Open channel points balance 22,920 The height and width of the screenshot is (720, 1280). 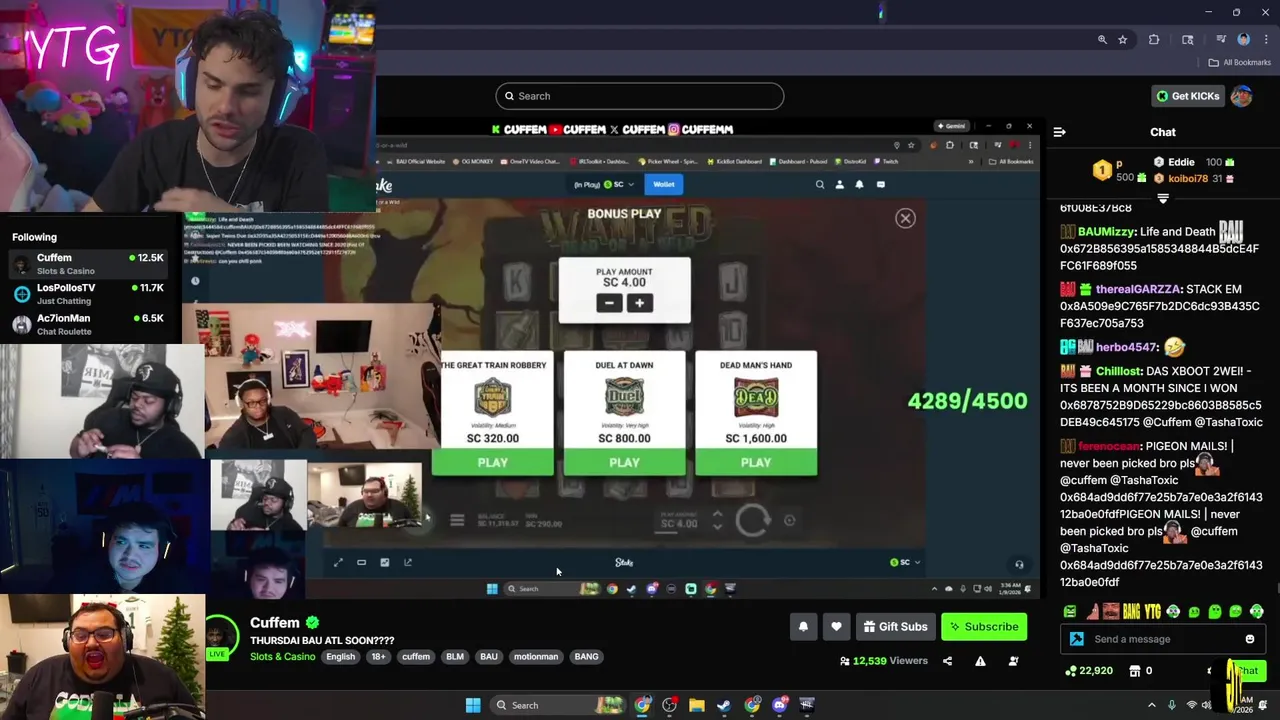[x=1089, y=671]
